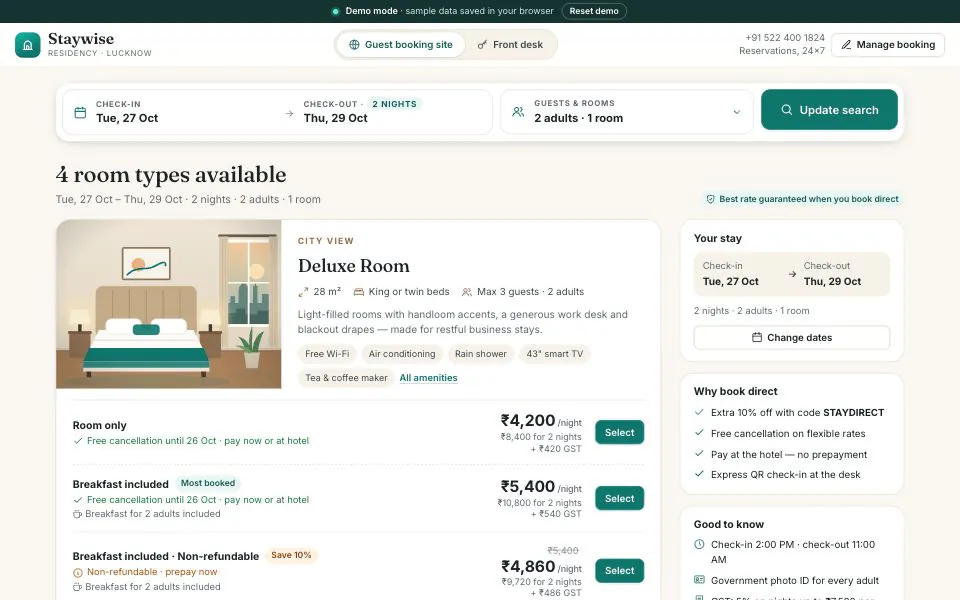This screenshot has width=960, height=600.
Task: Click the arrow between Check-in and Check-out in Your stay
Action: 792,274
